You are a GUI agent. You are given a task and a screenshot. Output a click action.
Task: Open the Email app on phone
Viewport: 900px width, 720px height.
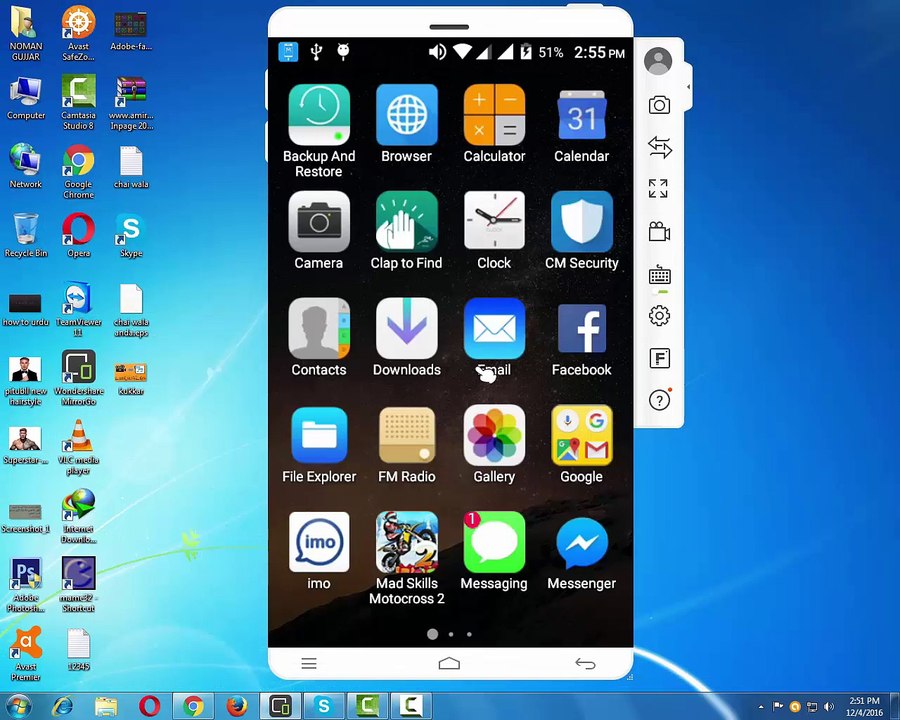coord(494,328)
